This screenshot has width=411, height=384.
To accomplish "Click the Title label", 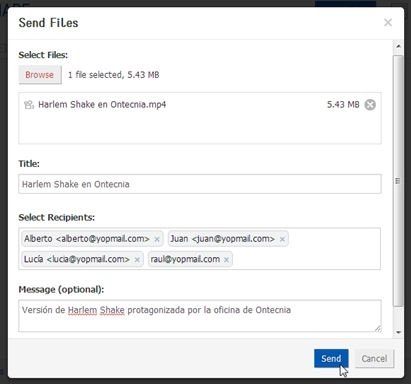I will point(29,164).
